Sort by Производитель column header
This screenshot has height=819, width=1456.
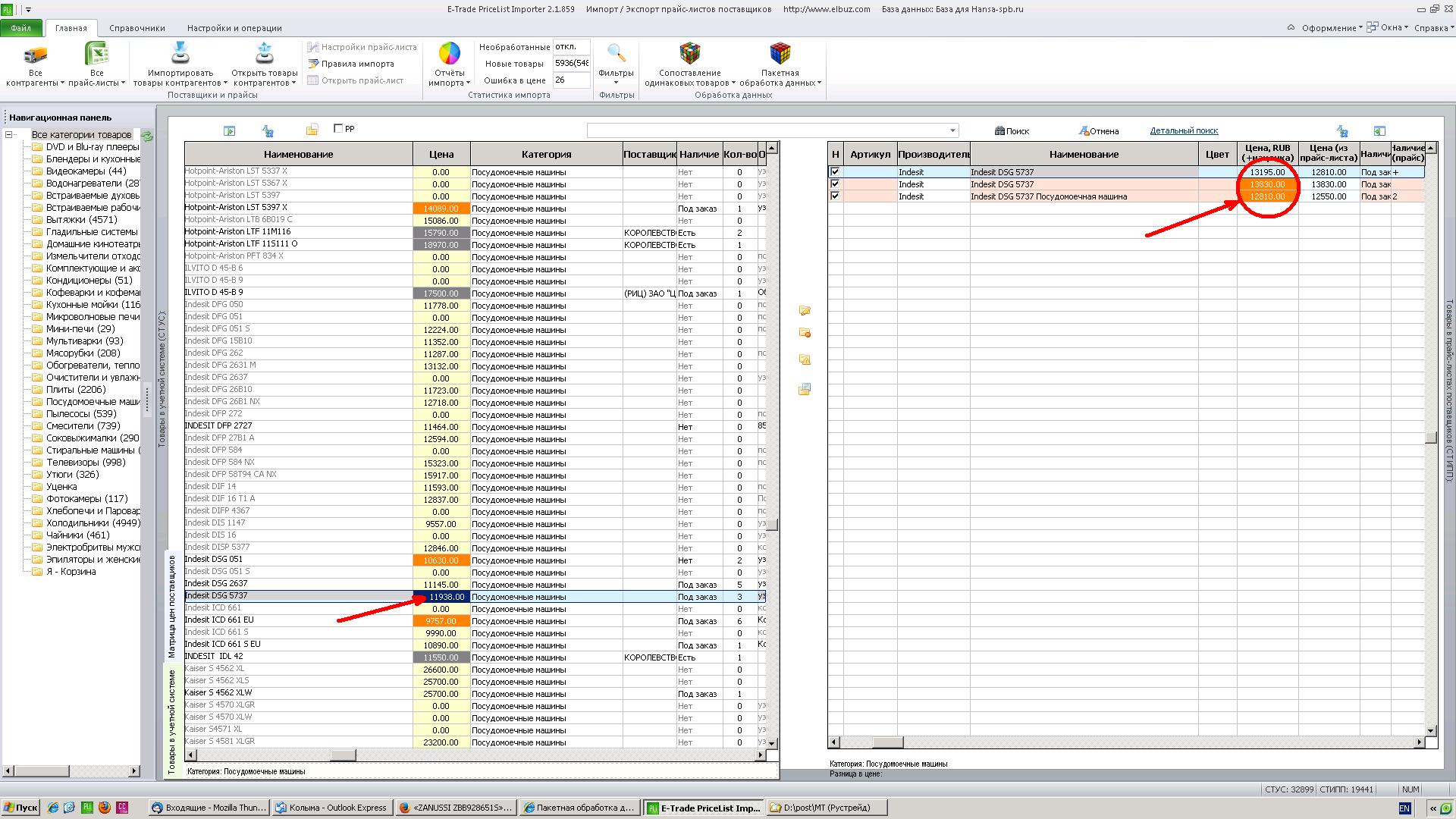coord(933,154)
